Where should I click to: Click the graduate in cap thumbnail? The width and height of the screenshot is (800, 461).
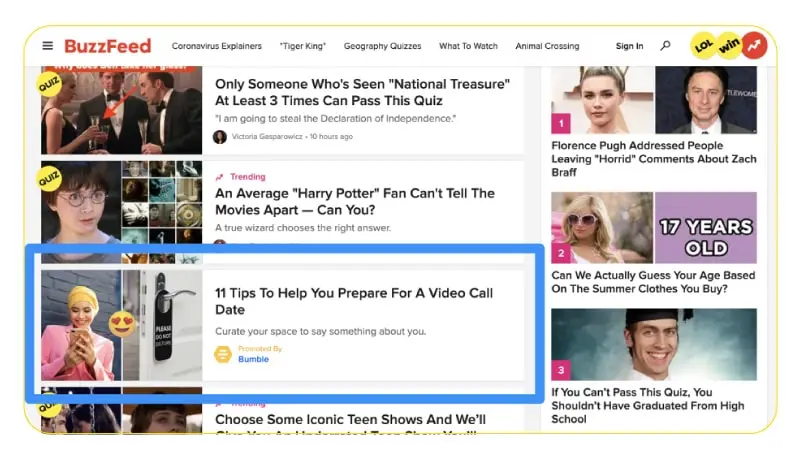[654, 344]
